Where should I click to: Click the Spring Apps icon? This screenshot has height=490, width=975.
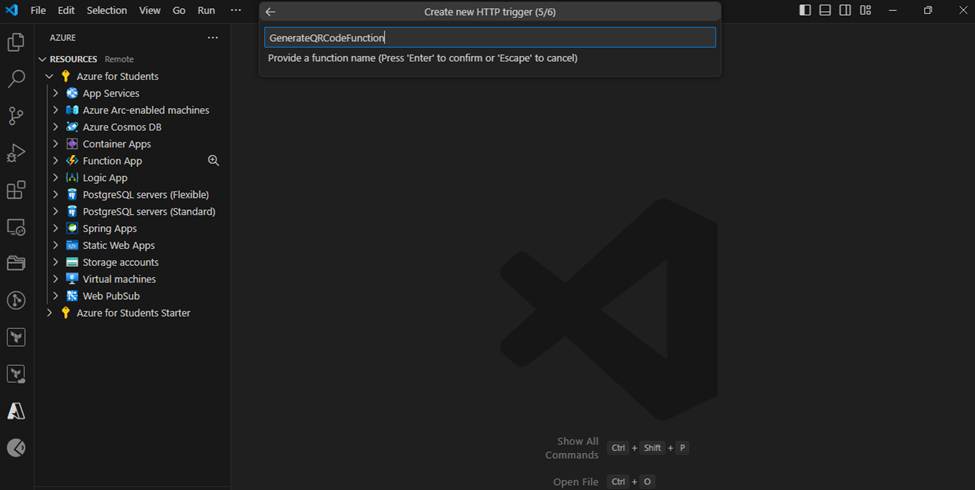click(x=72, y=228)
